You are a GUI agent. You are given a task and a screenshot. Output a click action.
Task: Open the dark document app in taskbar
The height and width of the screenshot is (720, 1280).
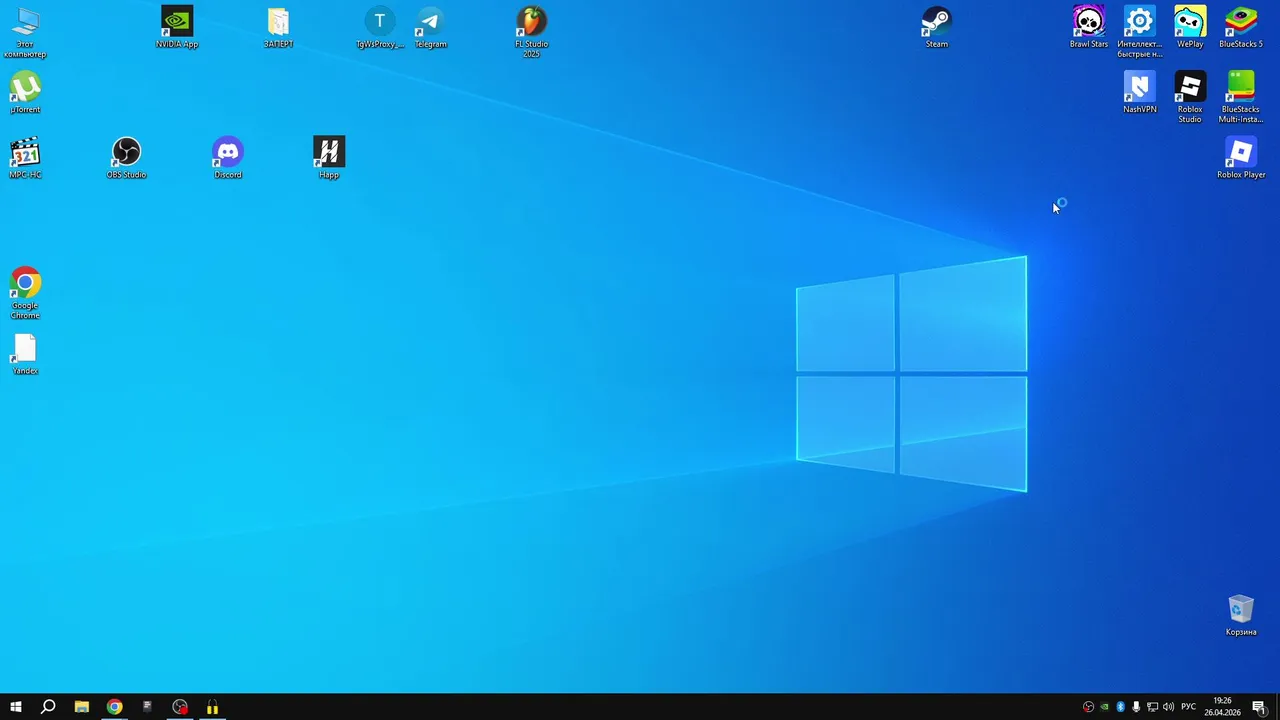147,707
